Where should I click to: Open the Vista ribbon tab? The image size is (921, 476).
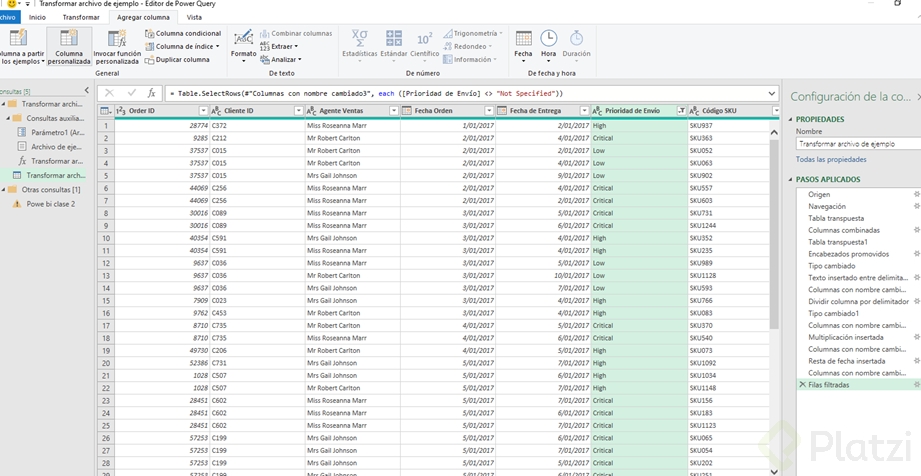(194, 17)
